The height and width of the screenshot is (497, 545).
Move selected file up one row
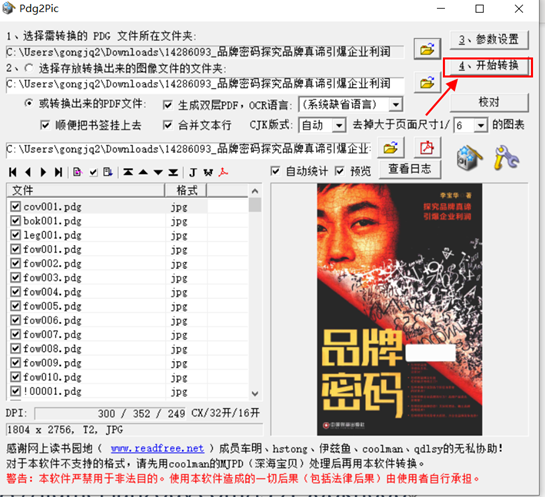tap(143, 172)
